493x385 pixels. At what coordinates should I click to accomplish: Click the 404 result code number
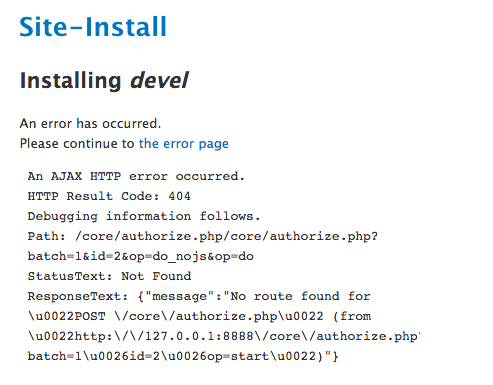(x=179, y=196)
